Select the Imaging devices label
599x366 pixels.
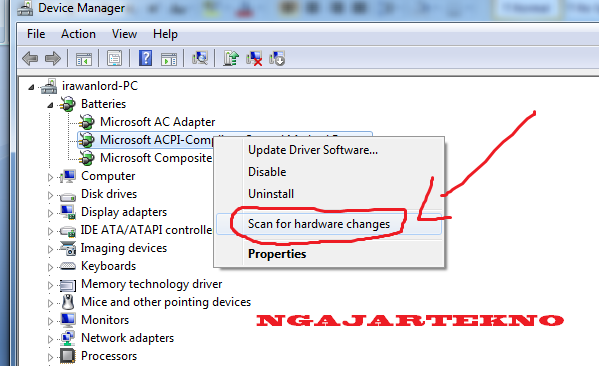[124, 248]
